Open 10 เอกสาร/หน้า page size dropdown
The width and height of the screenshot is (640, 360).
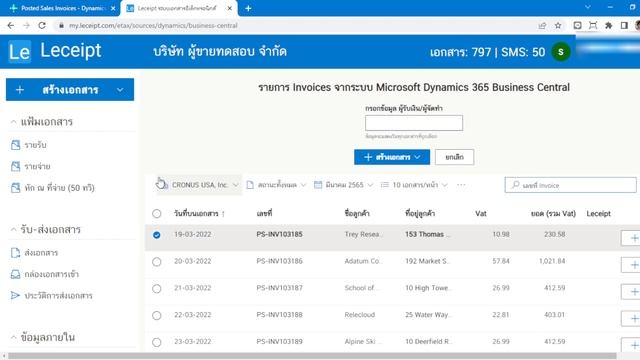point(414,185)
